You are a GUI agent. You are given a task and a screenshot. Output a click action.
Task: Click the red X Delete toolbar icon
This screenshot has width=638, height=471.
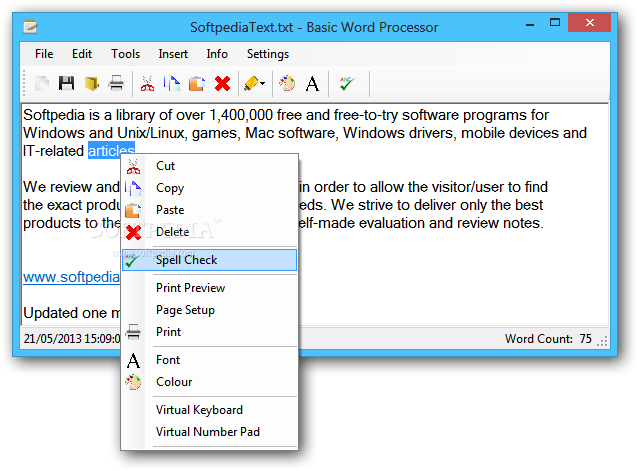[x=222, y=84]
